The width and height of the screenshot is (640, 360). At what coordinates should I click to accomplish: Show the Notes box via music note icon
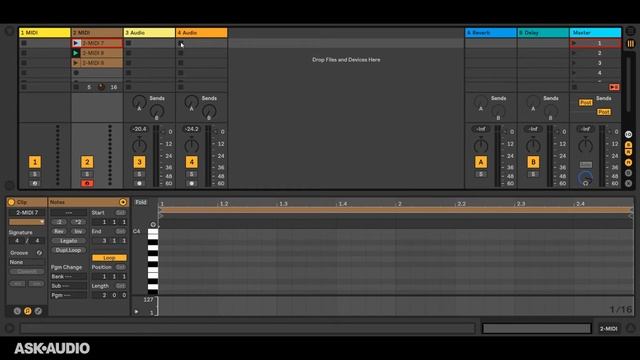(28, 311)
